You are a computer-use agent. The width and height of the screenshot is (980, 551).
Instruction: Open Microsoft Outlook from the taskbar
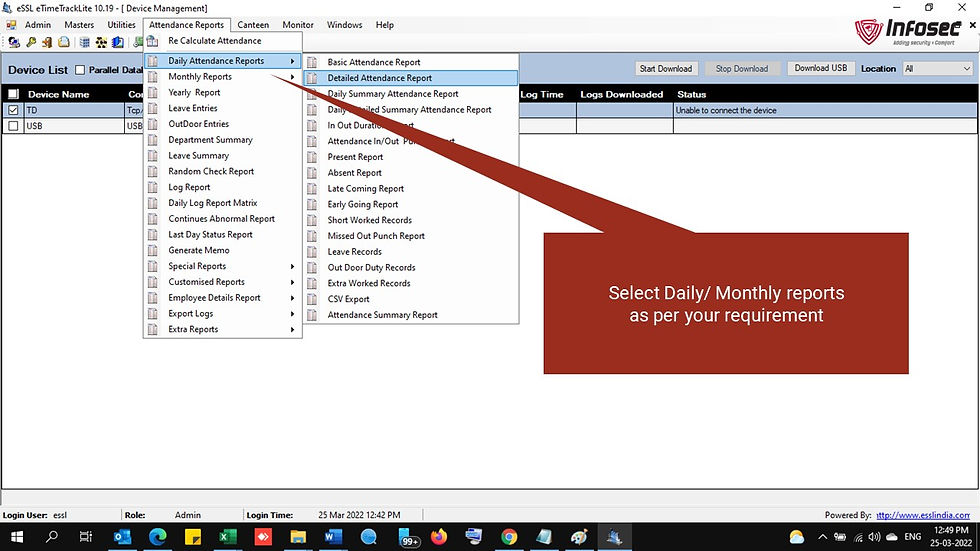pyautogui.click(x=122, y=537)
